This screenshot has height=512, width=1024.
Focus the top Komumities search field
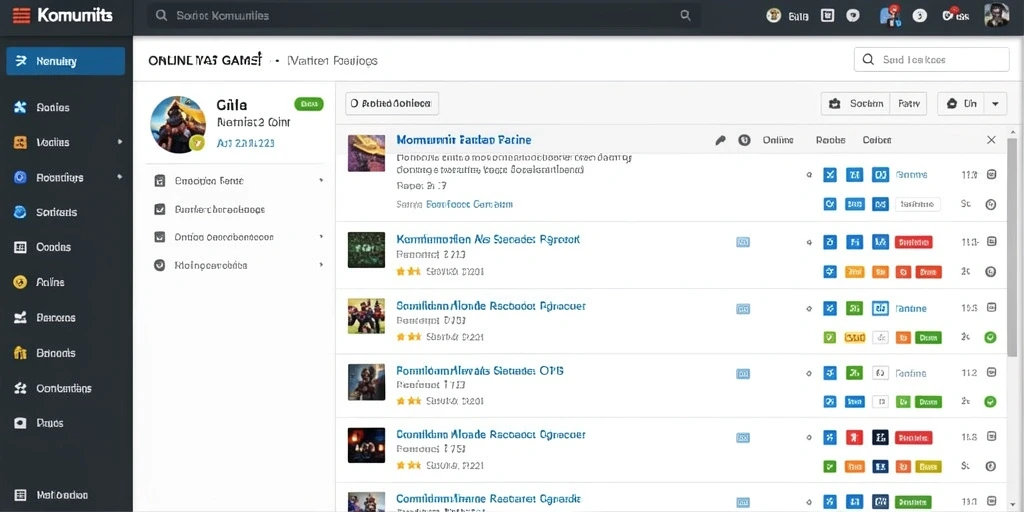click(423, 16)
